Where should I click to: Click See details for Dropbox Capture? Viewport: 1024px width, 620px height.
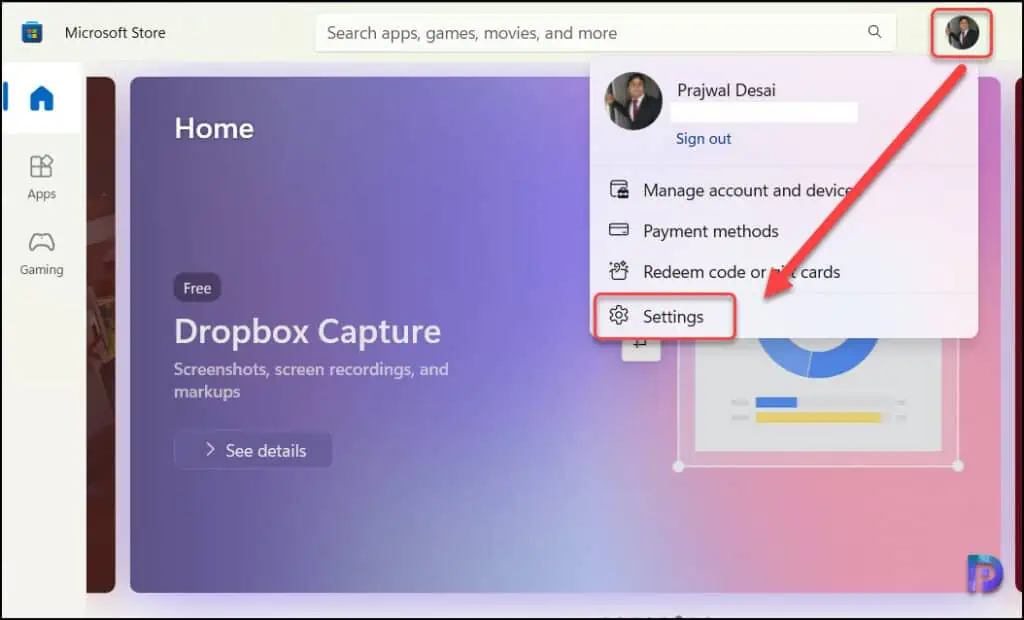(253, 450)
